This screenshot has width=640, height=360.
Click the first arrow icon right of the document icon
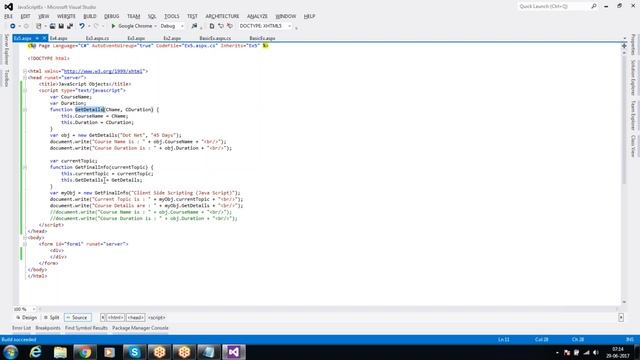tap(221, 26)
